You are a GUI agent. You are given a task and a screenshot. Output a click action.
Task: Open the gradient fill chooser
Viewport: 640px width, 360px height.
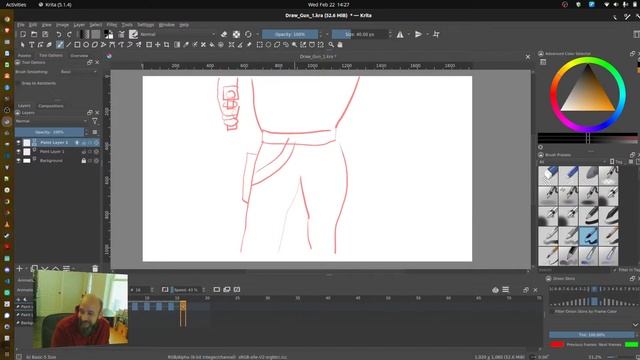click(x=84, y=34)
